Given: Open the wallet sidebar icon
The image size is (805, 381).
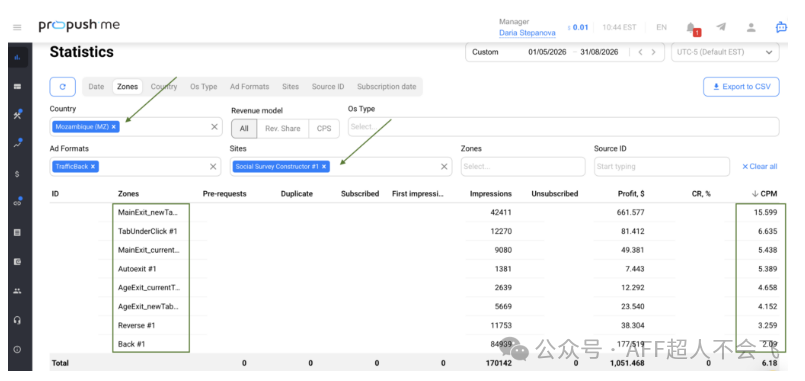Looking at the screenshot, I should tap(17, 261).
